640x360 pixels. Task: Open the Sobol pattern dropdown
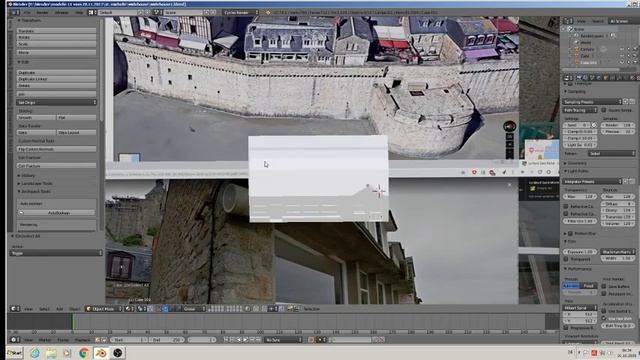[x=611, y=153]
